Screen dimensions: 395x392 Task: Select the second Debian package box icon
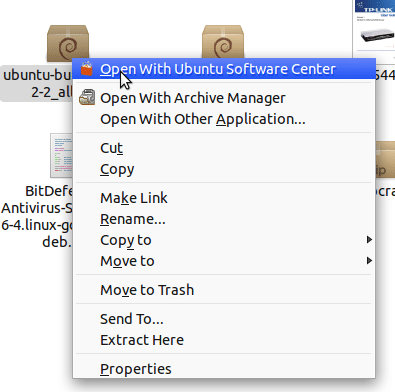pyautogui.click(x=223, y=42)
